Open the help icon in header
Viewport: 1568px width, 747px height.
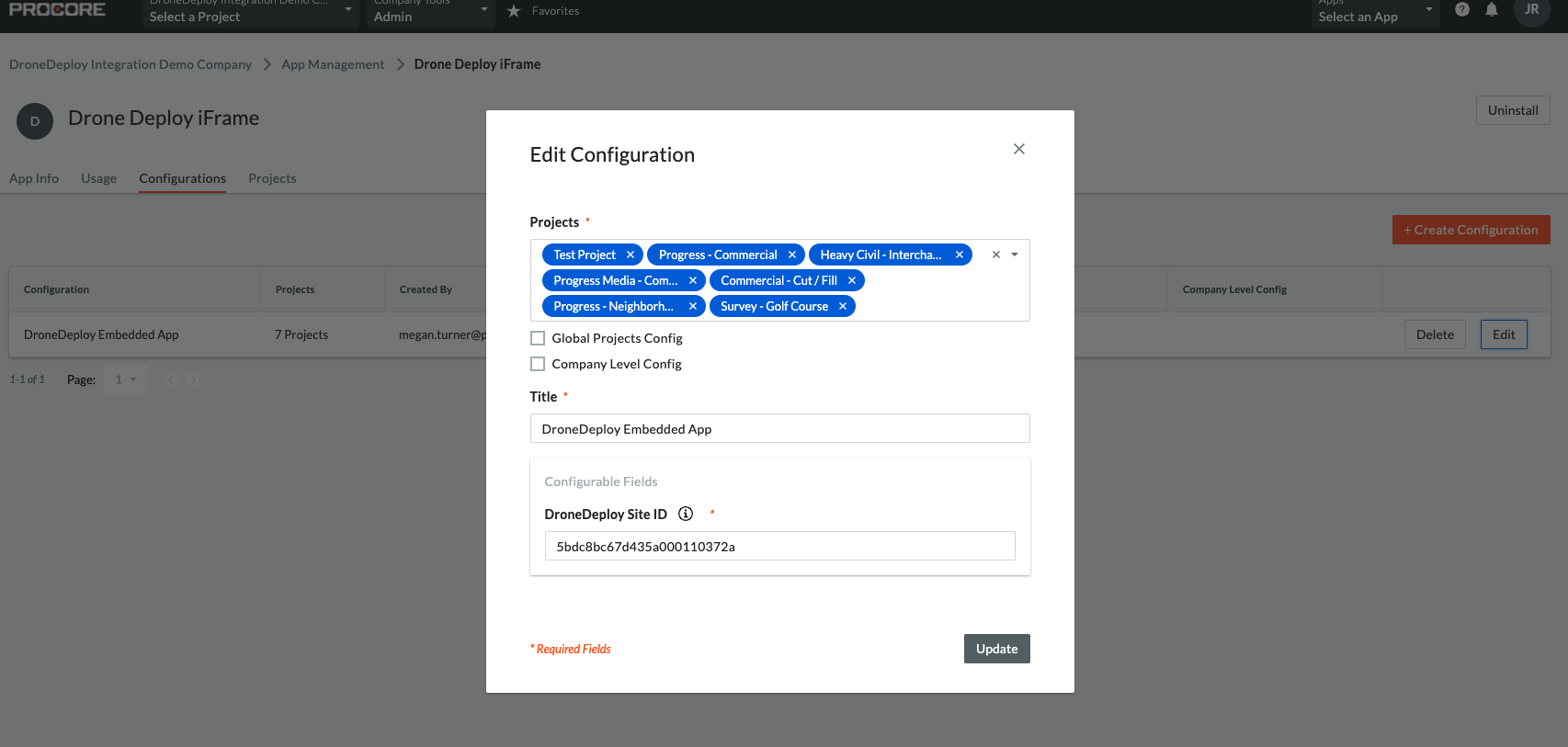pos(1462,9)
